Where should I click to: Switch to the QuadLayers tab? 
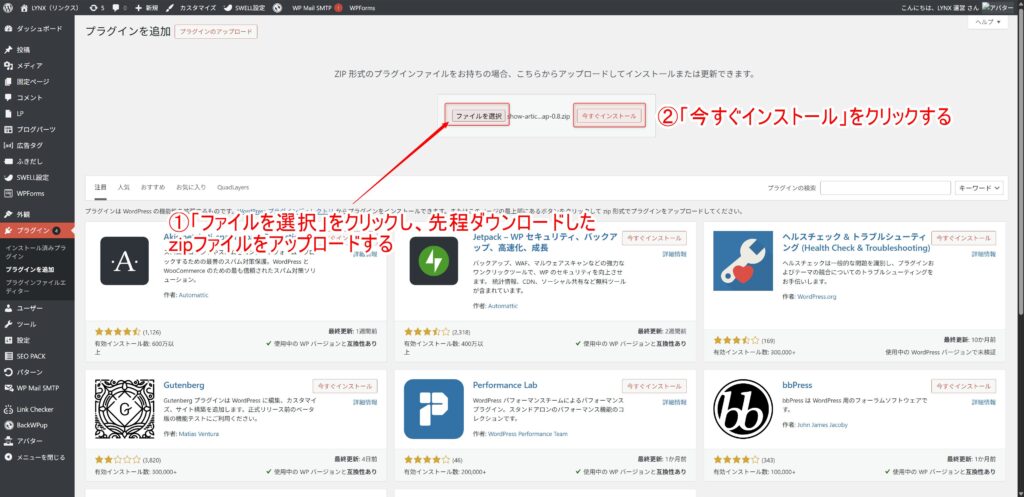coord(232,187)
